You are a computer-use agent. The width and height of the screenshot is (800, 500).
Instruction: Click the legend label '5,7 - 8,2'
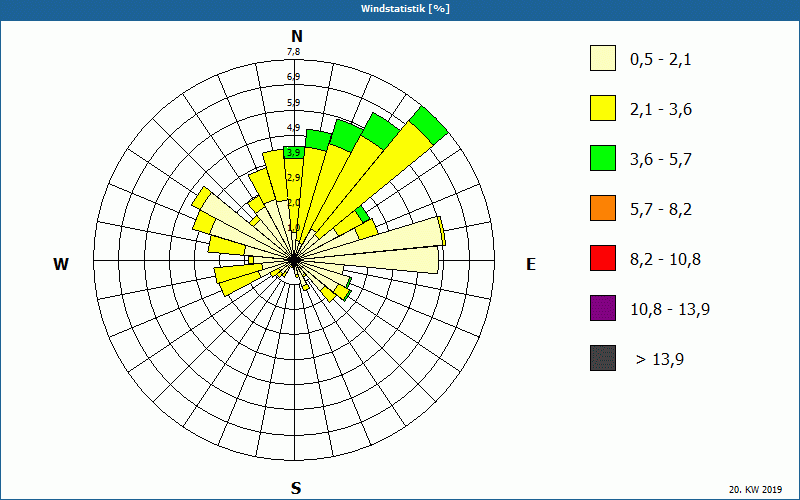[661, 210]
